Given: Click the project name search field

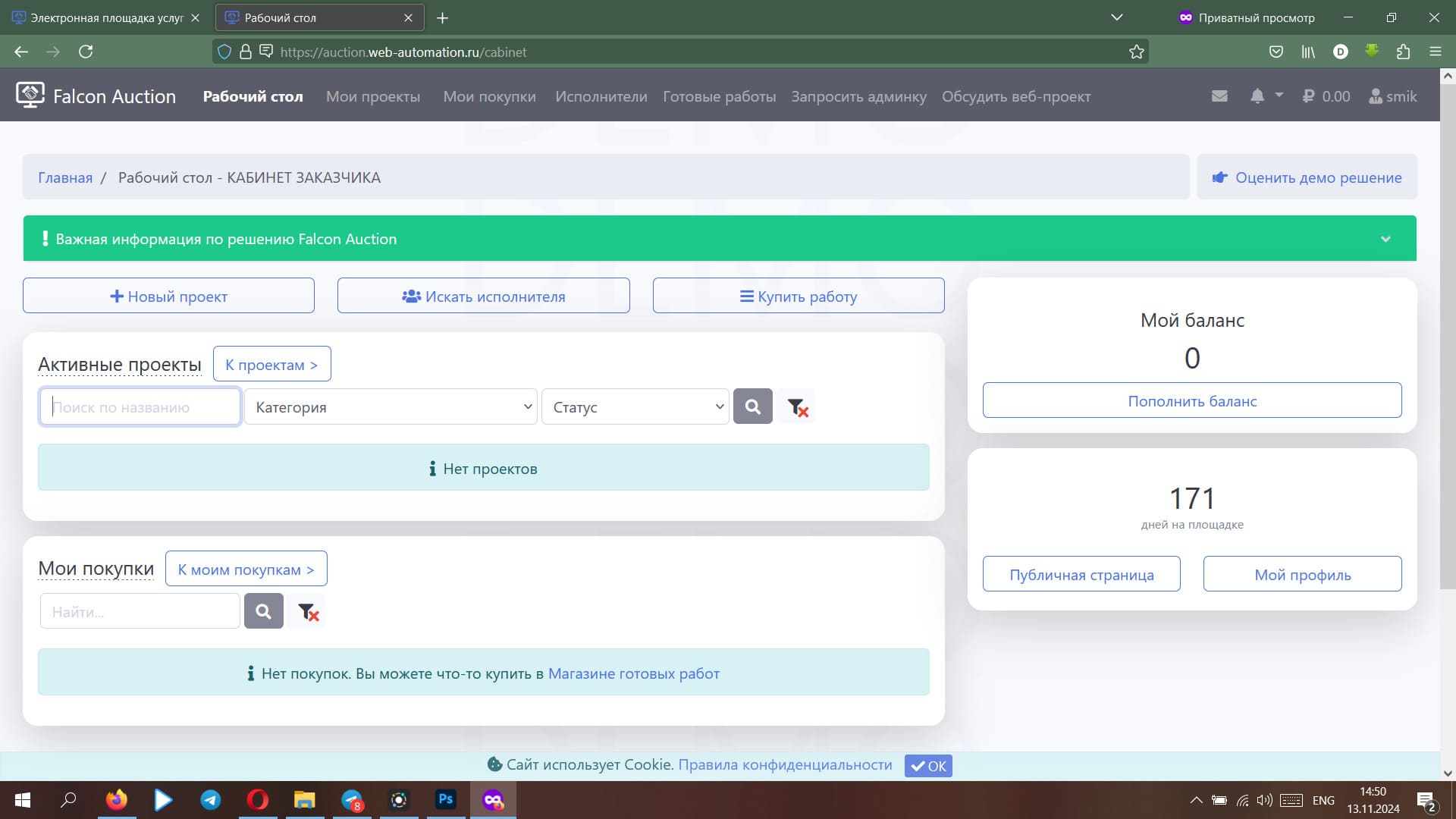Looking at the screenshot, I should tap(140, 407).
